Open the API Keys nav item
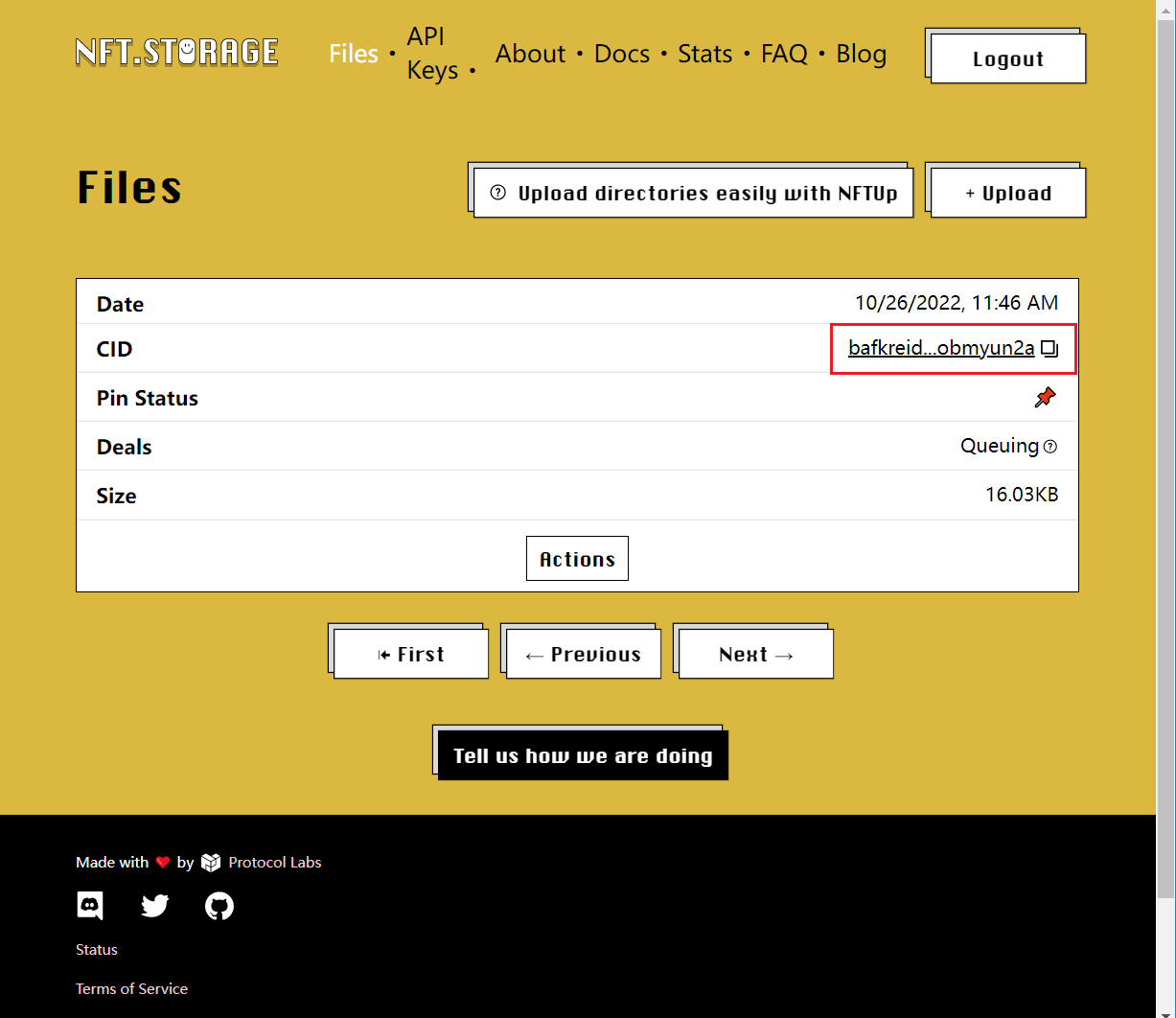The height and width of the screenshot is (1018, 1176). (432, 54)
